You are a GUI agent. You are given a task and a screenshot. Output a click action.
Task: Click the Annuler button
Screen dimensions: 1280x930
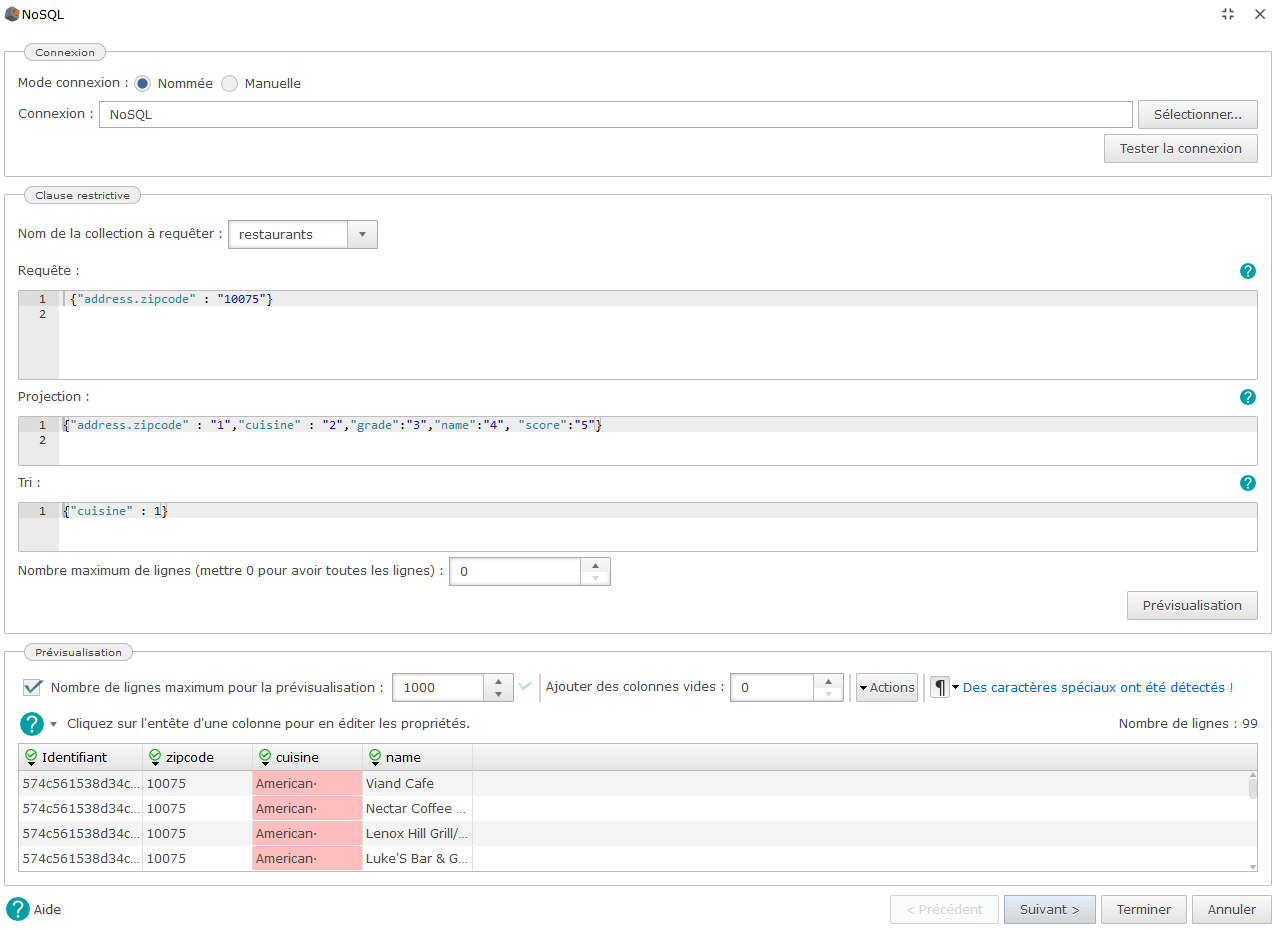[1232, 910]
